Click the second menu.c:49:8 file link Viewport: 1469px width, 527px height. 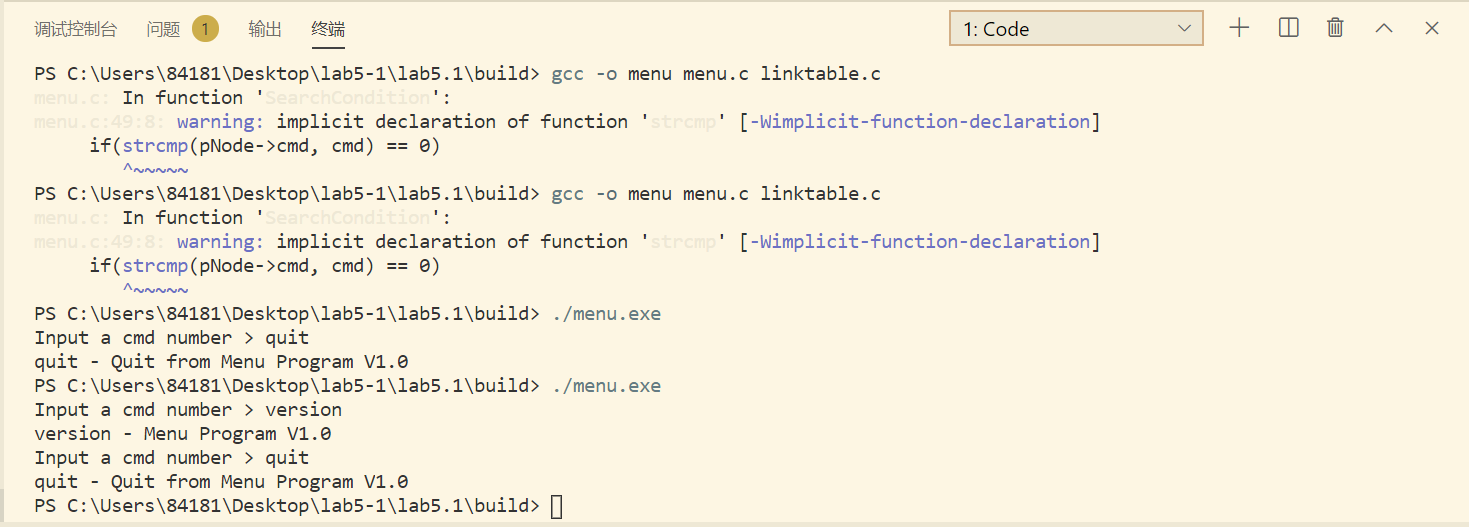coord(99,242)
